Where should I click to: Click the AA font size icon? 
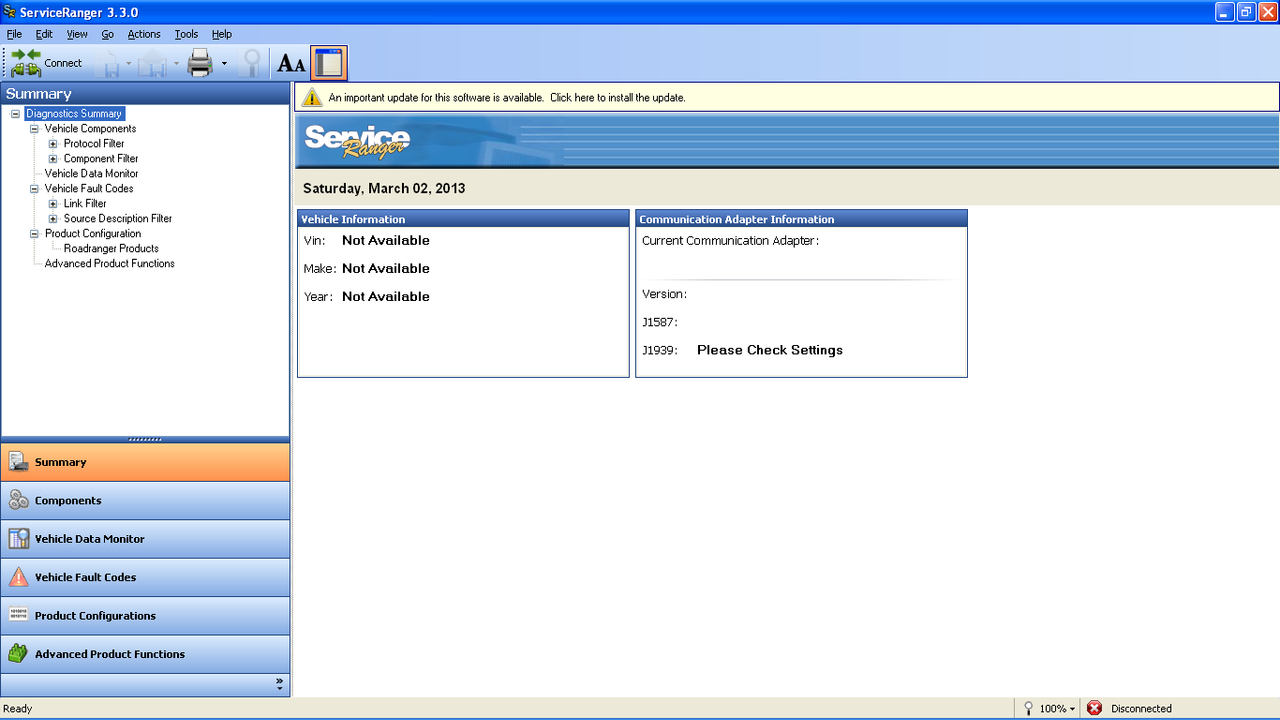click(x=291, y=64)
